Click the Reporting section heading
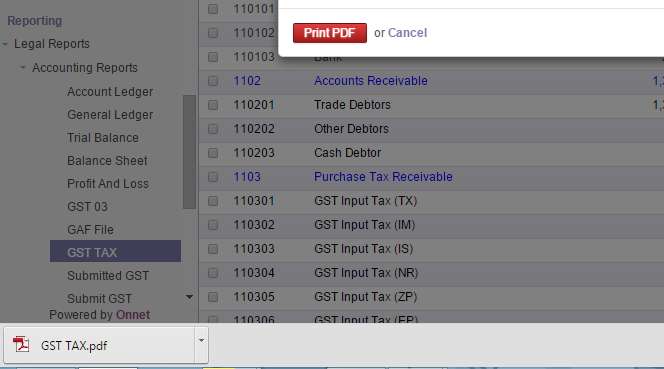This screenshot has width=664, height=369. pyautogui.click(x=35, y=21)
